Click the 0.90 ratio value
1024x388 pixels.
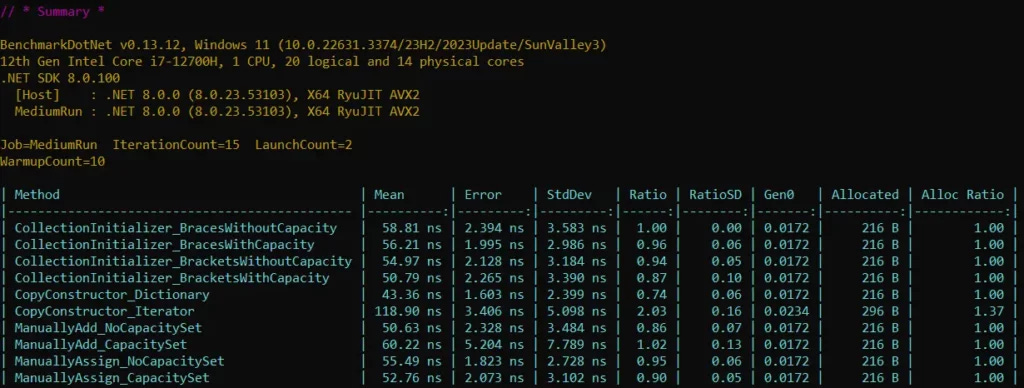click(x=652, y=378)
